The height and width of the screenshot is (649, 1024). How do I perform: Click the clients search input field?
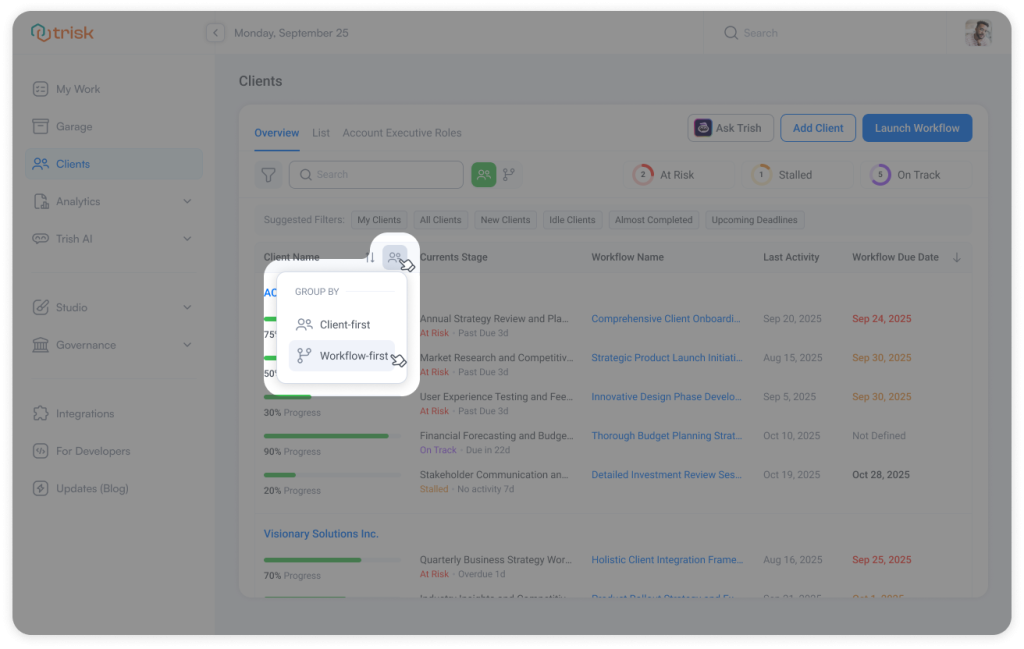point(376,175)
